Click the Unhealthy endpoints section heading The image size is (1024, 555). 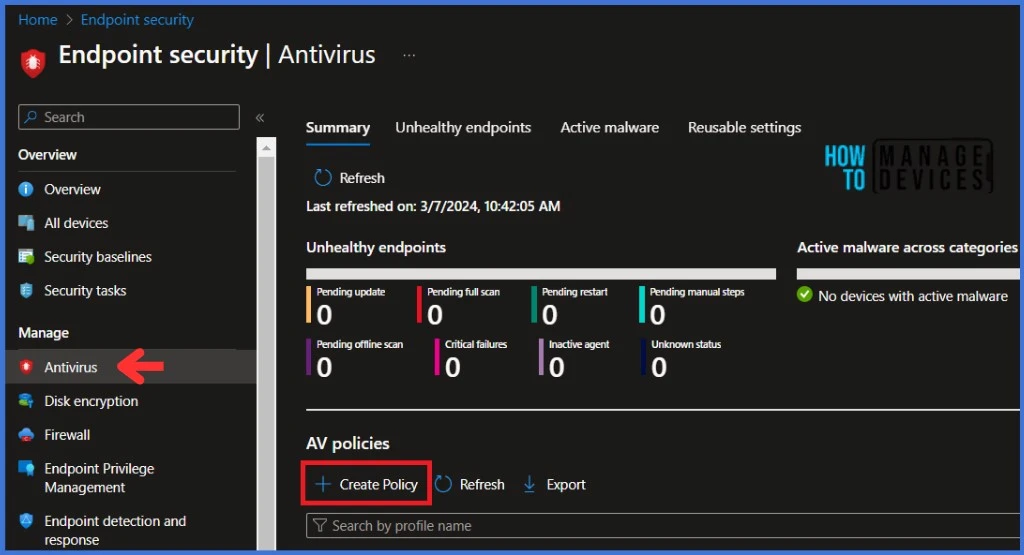click(376, 247)
